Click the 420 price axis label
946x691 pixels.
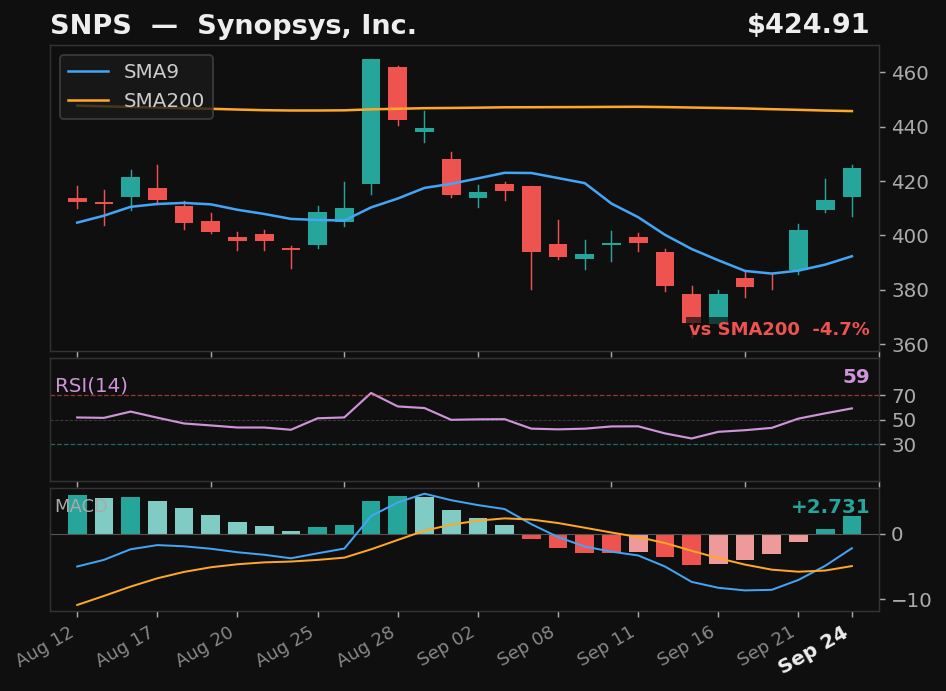(x=912, y=182)
